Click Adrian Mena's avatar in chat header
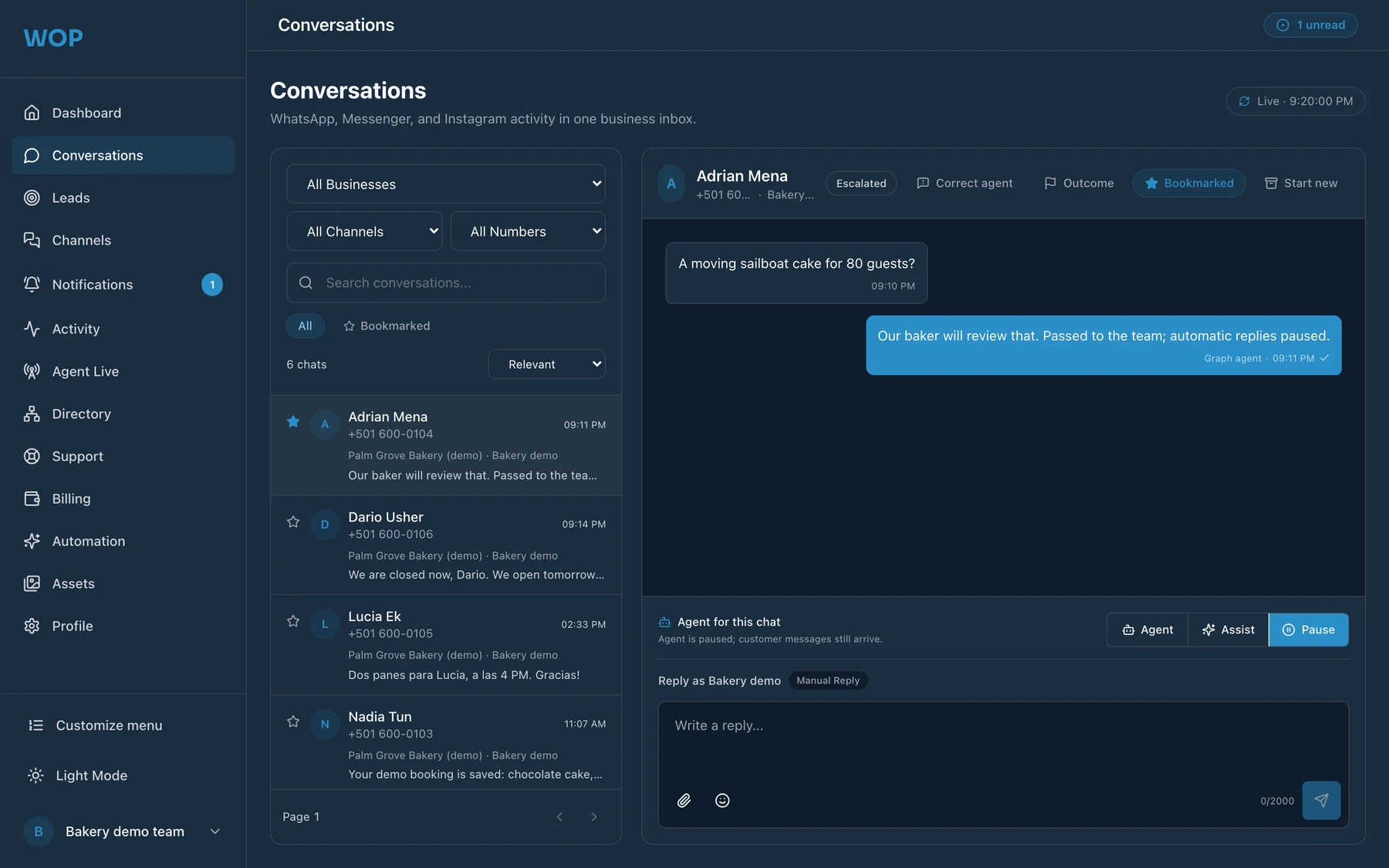The width and height of the screenshot is (1389, 868). coord(671,184)
